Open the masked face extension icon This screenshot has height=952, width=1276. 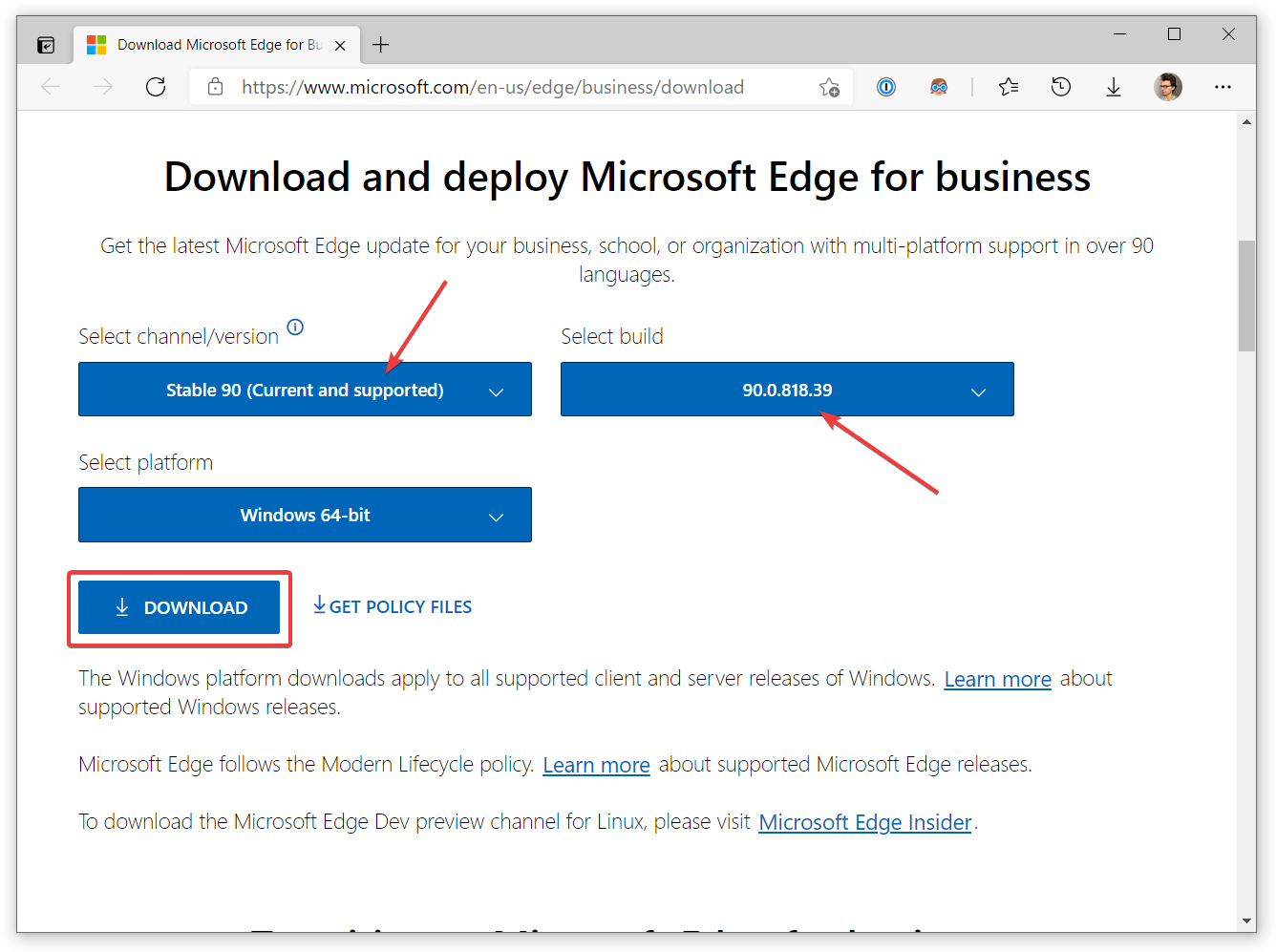tap(939, 87)
